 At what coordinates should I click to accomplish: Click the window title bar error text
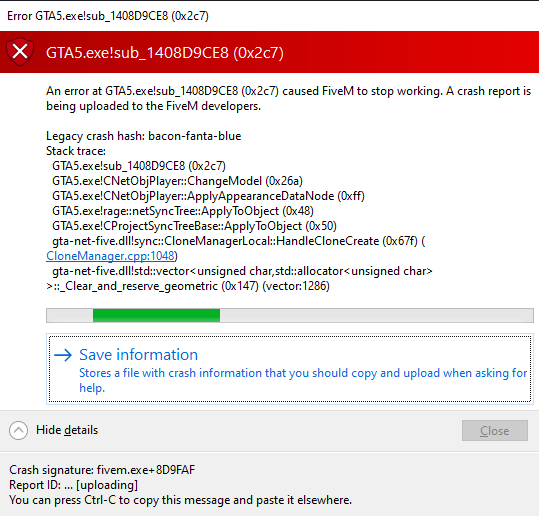click(108, 16)
